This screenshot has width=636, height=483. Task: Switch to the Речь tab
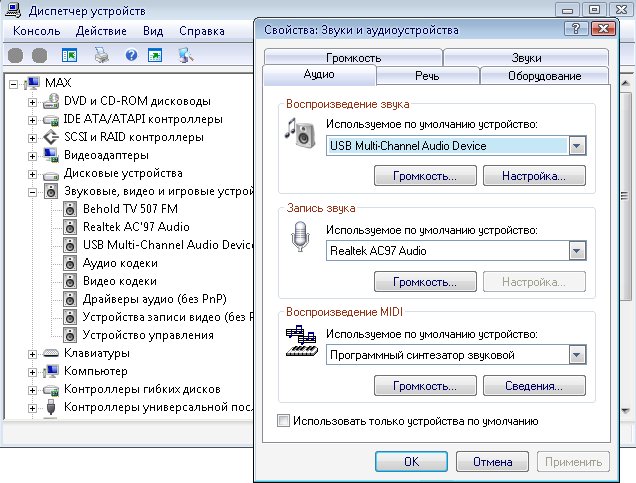tap(425, 76)
